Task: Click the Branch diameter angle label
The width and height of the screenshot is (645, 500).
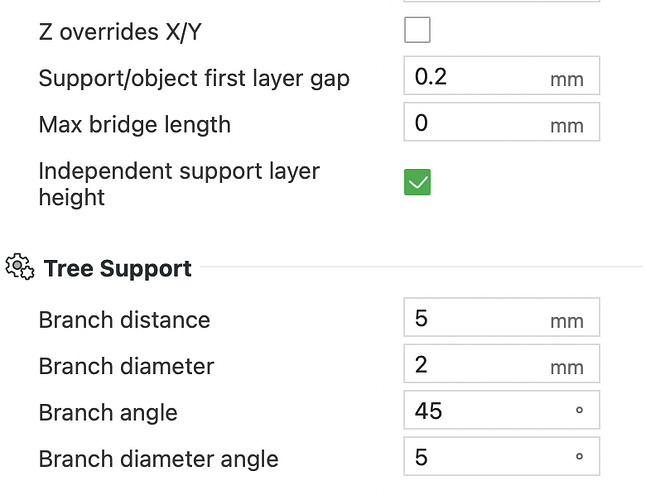Action: (x=158, y=459)
